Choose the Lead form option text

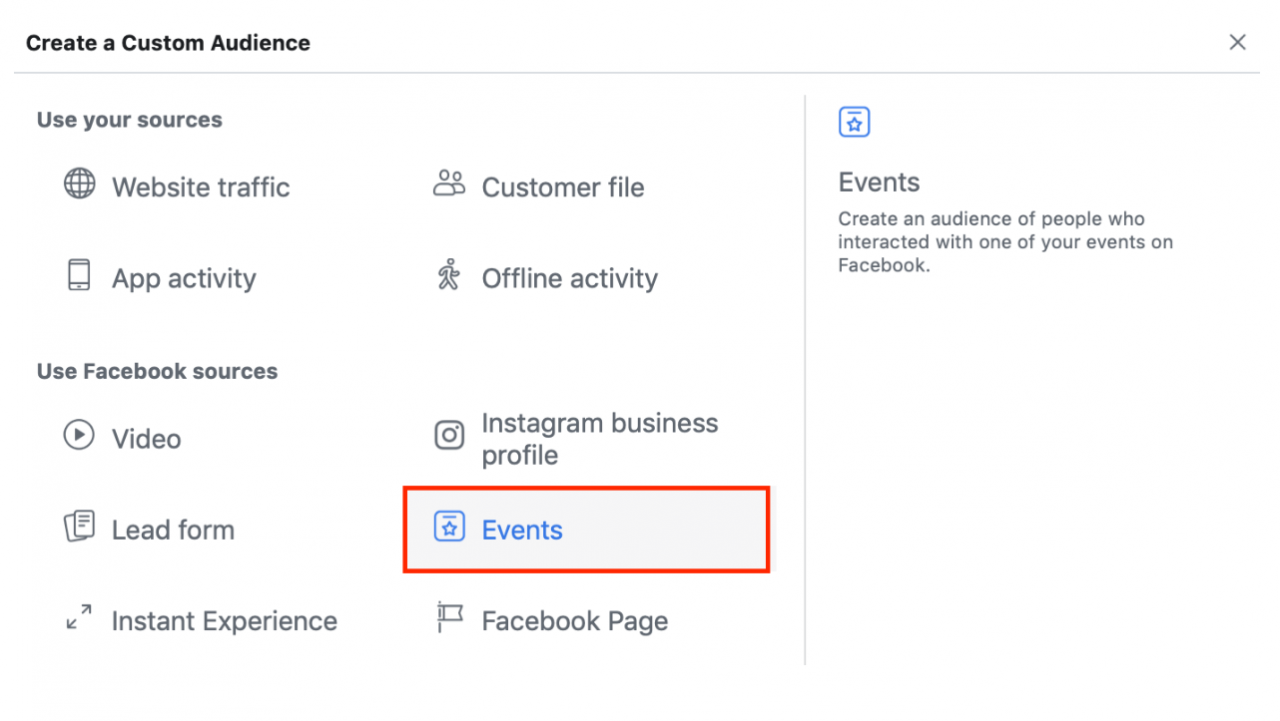173,530
